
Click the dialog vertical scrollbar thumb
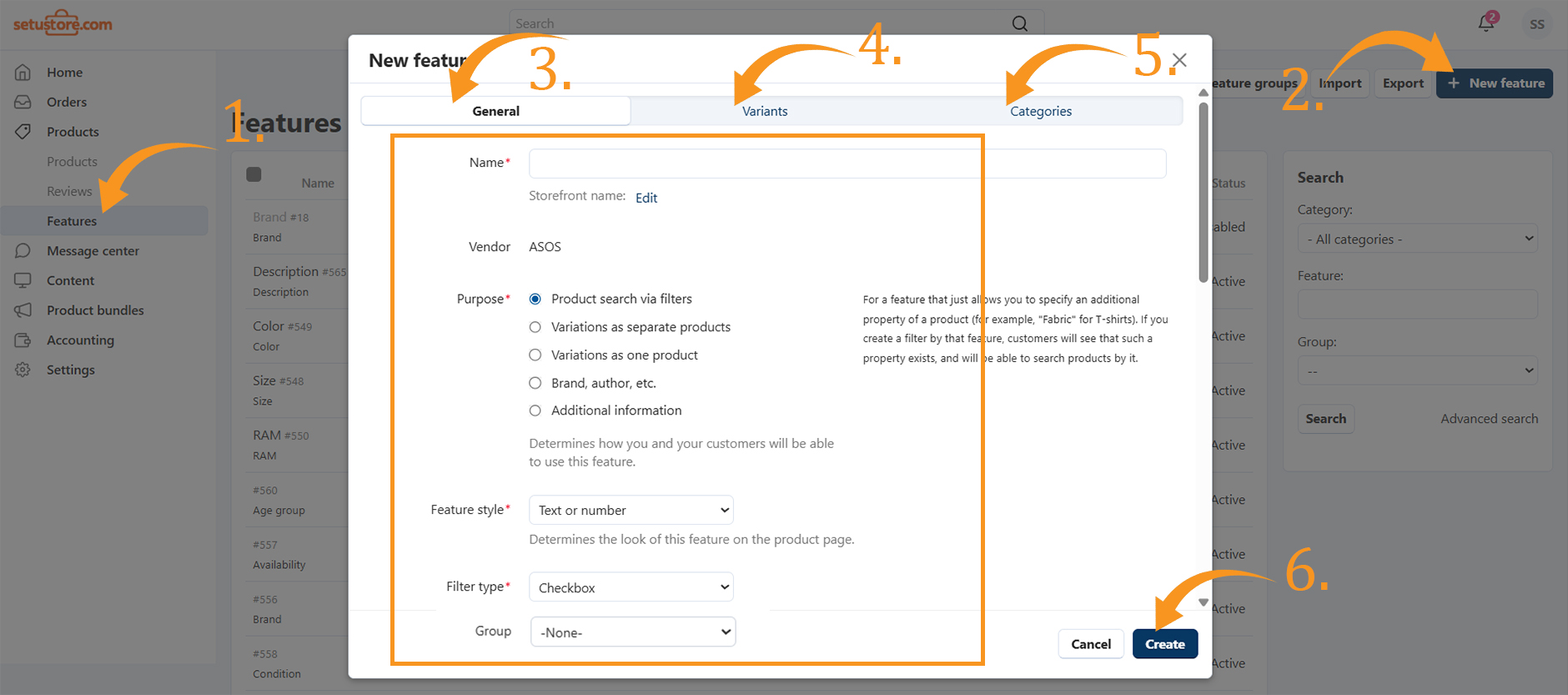click(x=1204, y=192)
